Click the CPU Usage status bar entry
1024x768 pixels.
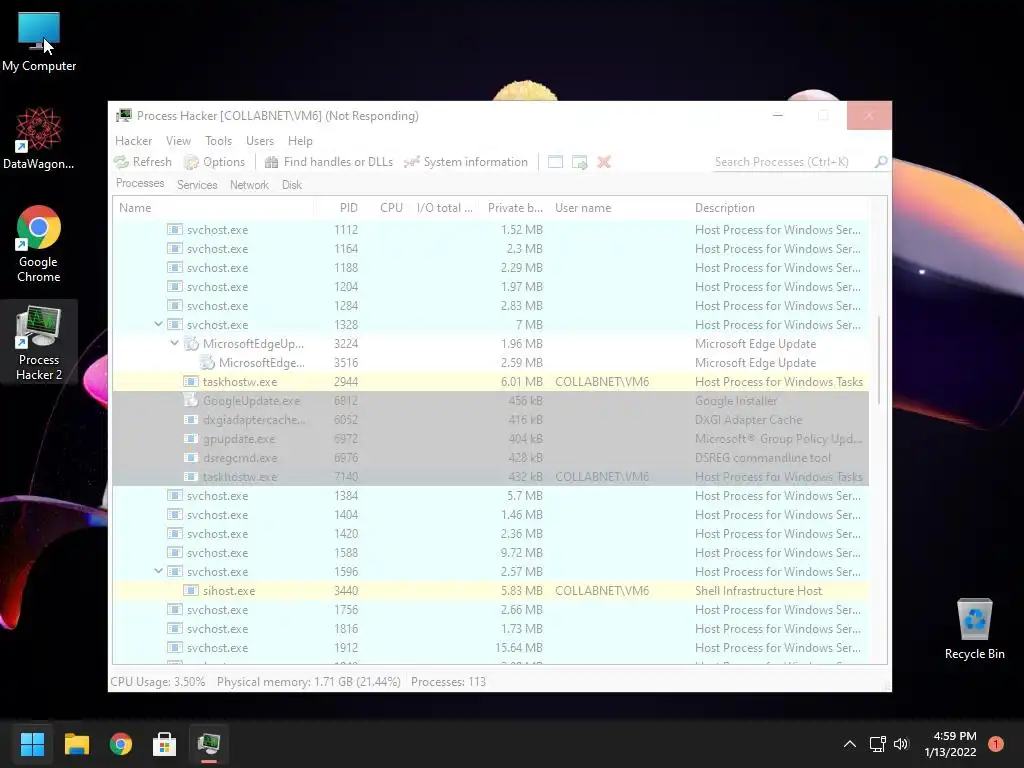(x=157, y=682)
